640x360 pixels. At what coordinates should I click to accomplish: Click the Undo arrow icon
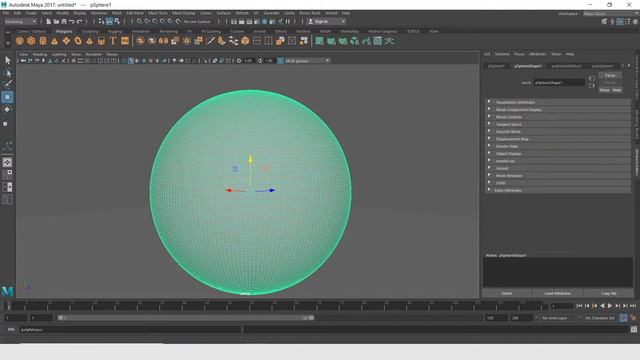(x=71, y=22)
